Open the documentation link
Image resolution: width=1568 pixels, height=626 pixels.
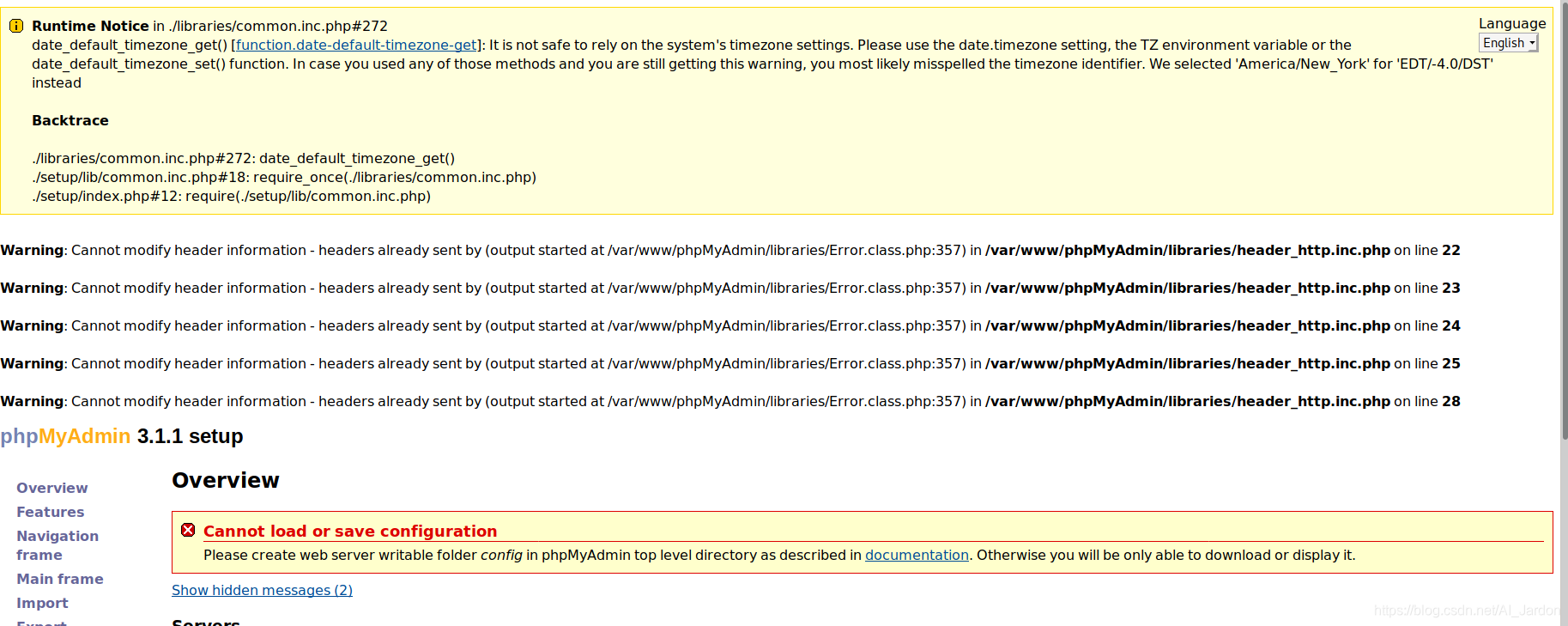pos(917,555)
